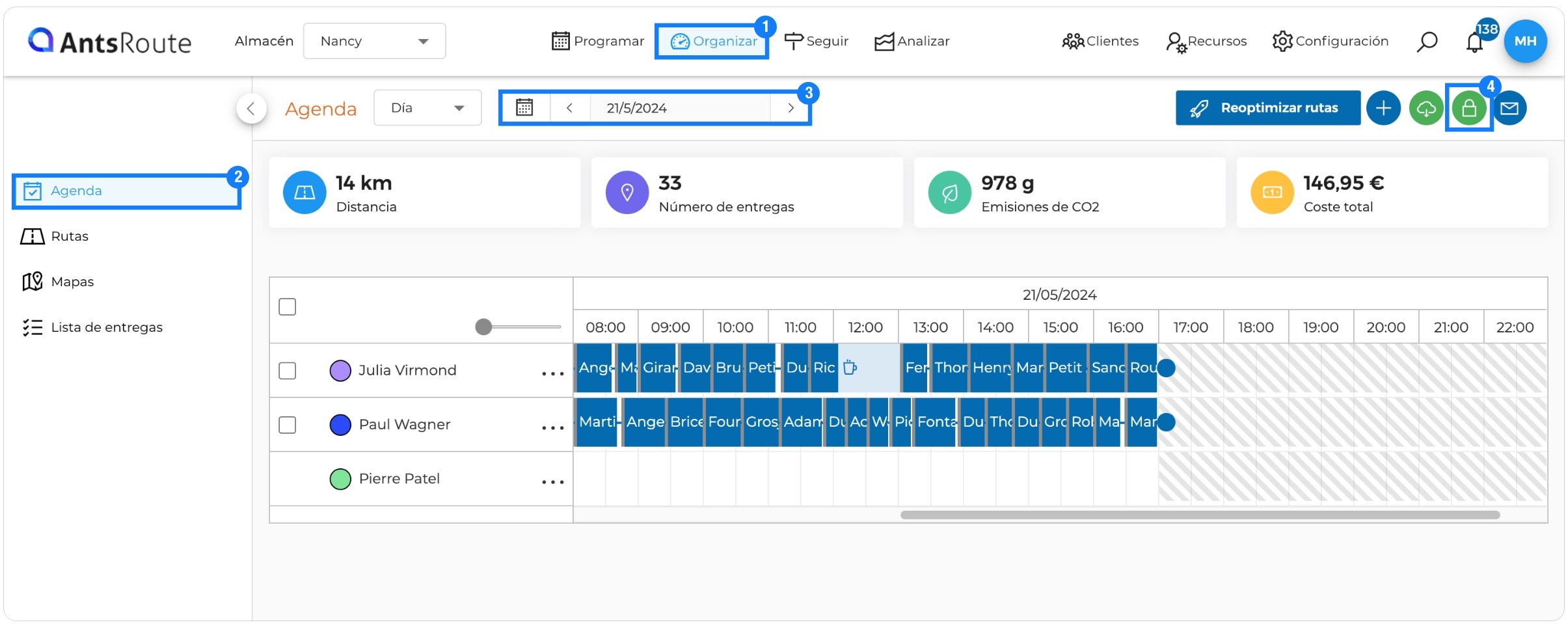
Task: Open the Recursos menu
Action: coord(1206,42)
